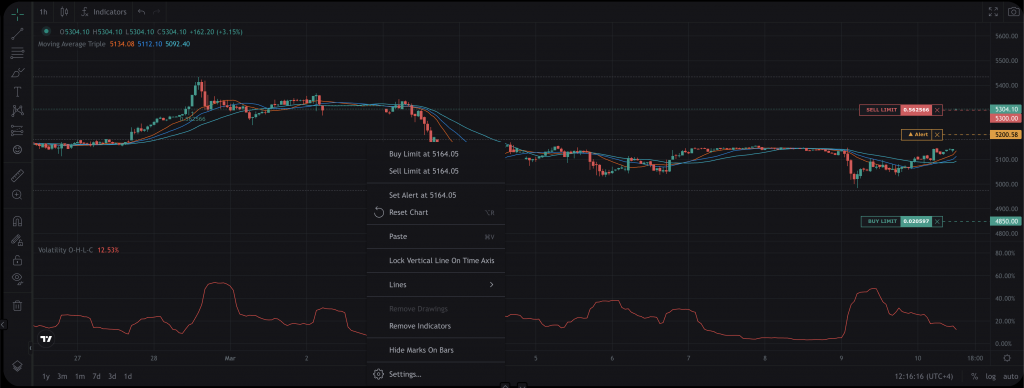Click the 5200.58 alert price label
The height and width of the screenshot is (388, 1024).
(1005, 135)
